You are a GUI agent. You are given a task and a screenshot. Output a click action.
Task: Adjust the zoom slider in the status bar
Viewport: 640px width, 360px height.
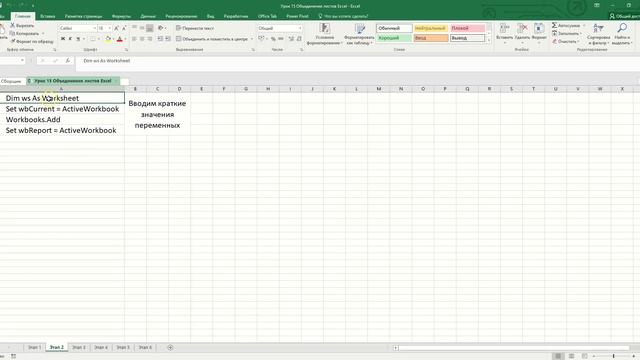tap(613, 356)
